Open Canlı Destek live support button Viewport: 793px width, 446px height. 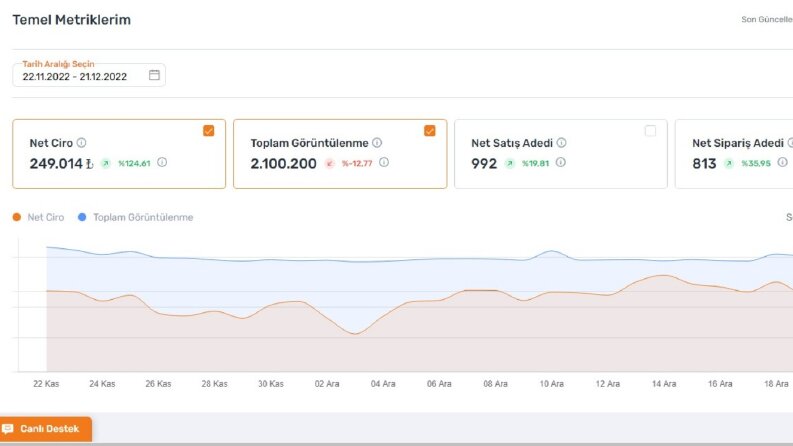pyautogui.click(x=46, y=429)
